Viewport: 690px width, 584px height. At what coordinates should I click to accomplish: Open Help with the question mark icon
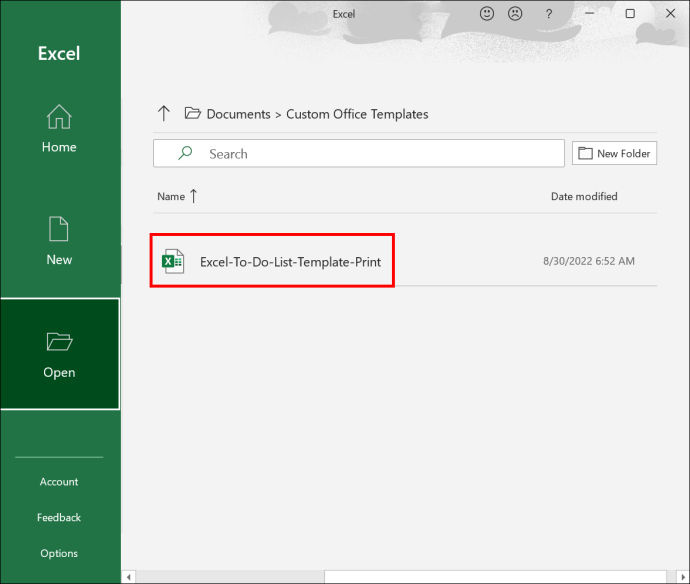click(x=549, y=14)
